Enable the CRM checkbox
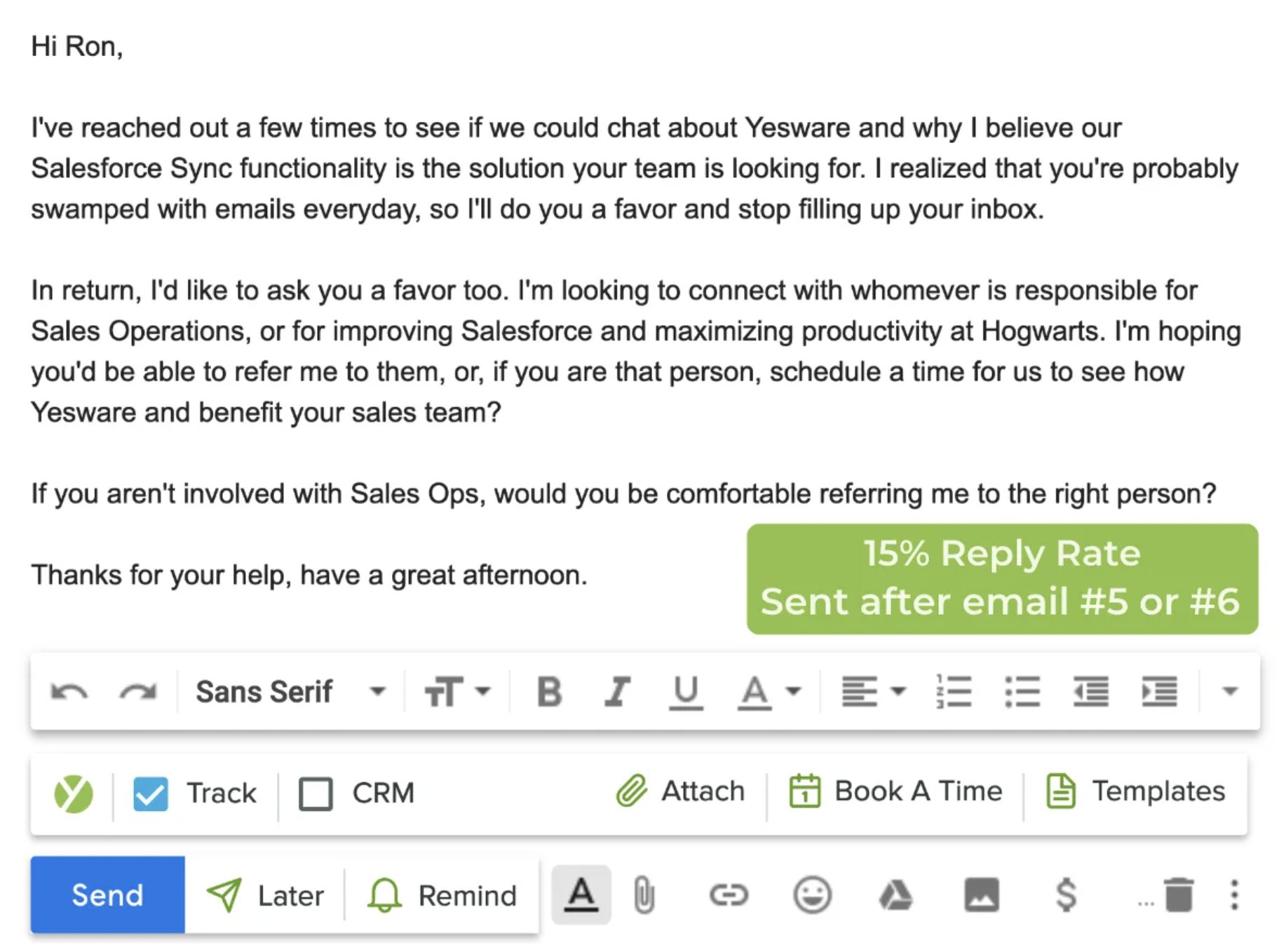This screenshot has width=1286, height=952. click(x=316, y=794)
